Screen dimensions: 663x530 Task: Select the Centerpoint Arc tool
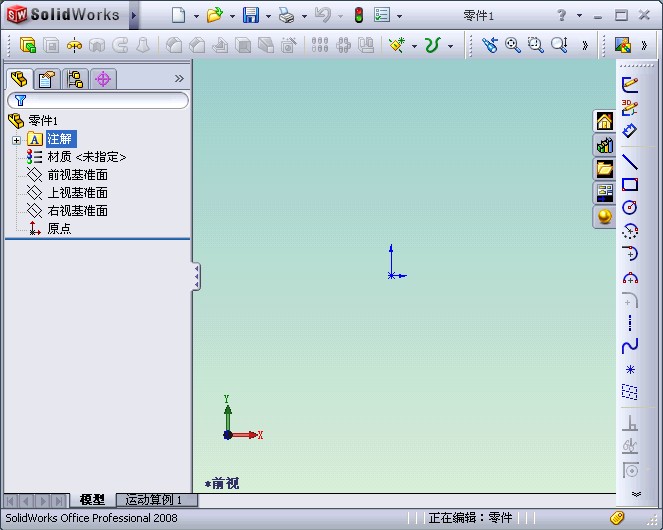point(630,253)
